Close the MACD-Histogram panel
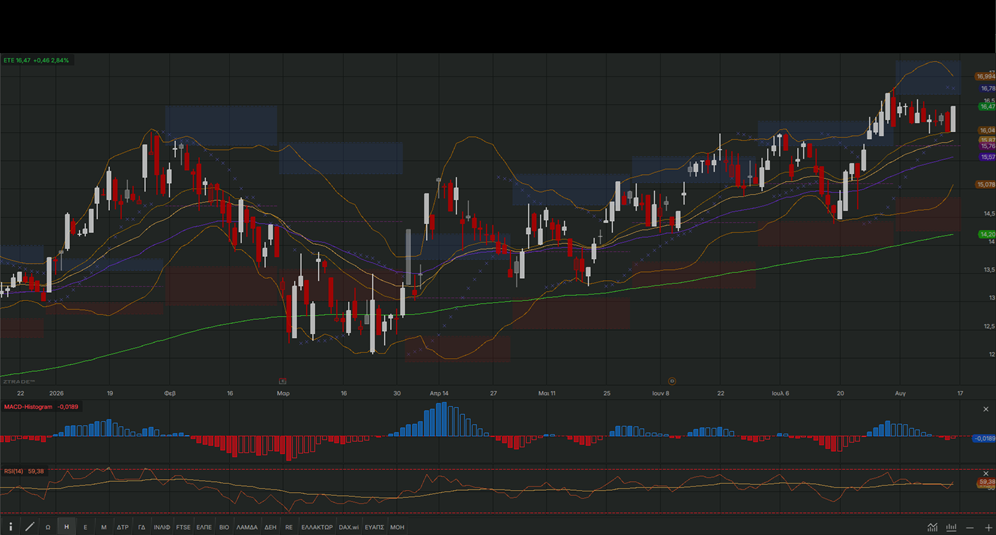Screen dimensions: 996x535 [986, 409]
